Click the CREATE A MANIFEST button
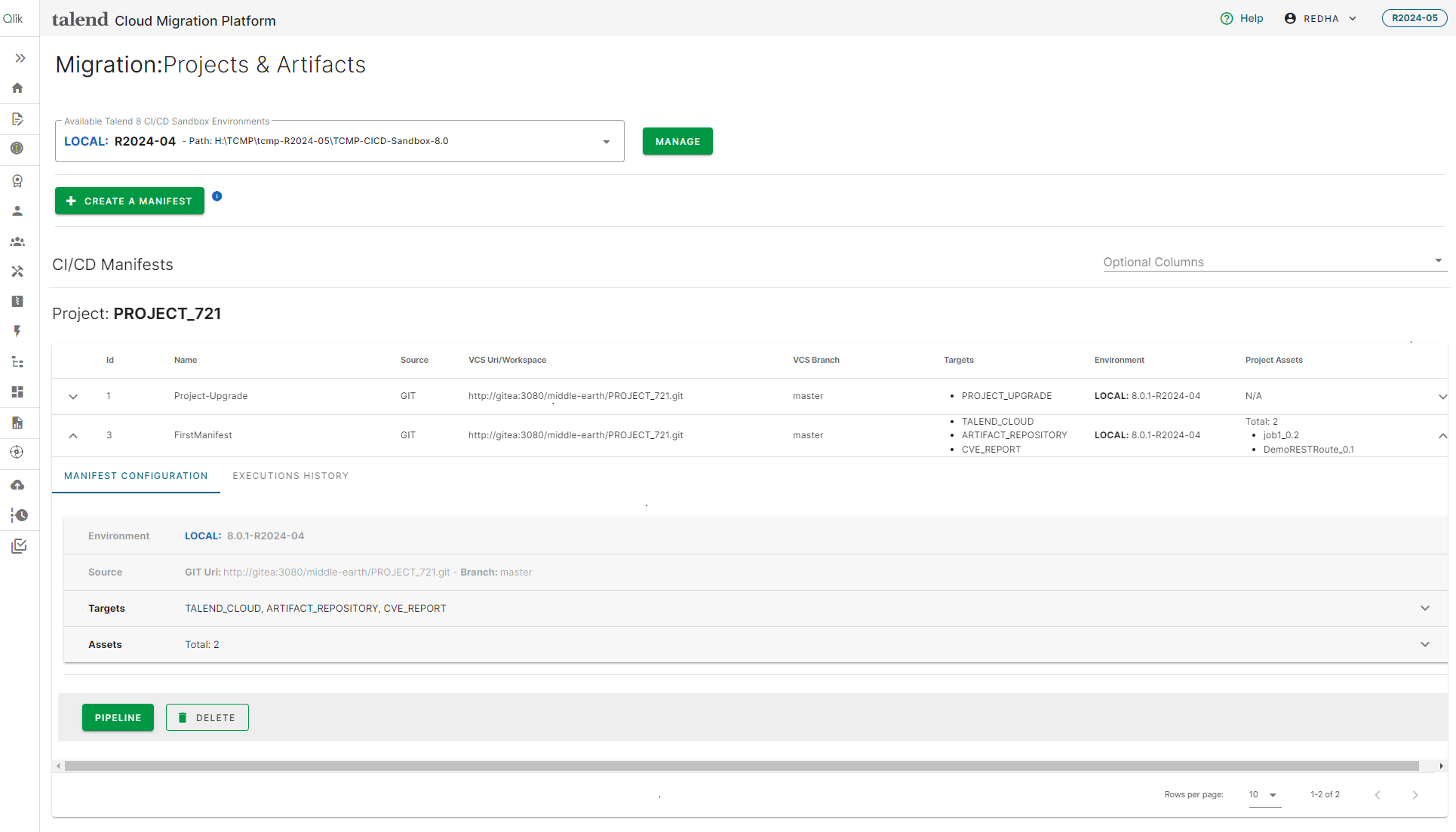The image size is (1456, 832). (130, 201)
